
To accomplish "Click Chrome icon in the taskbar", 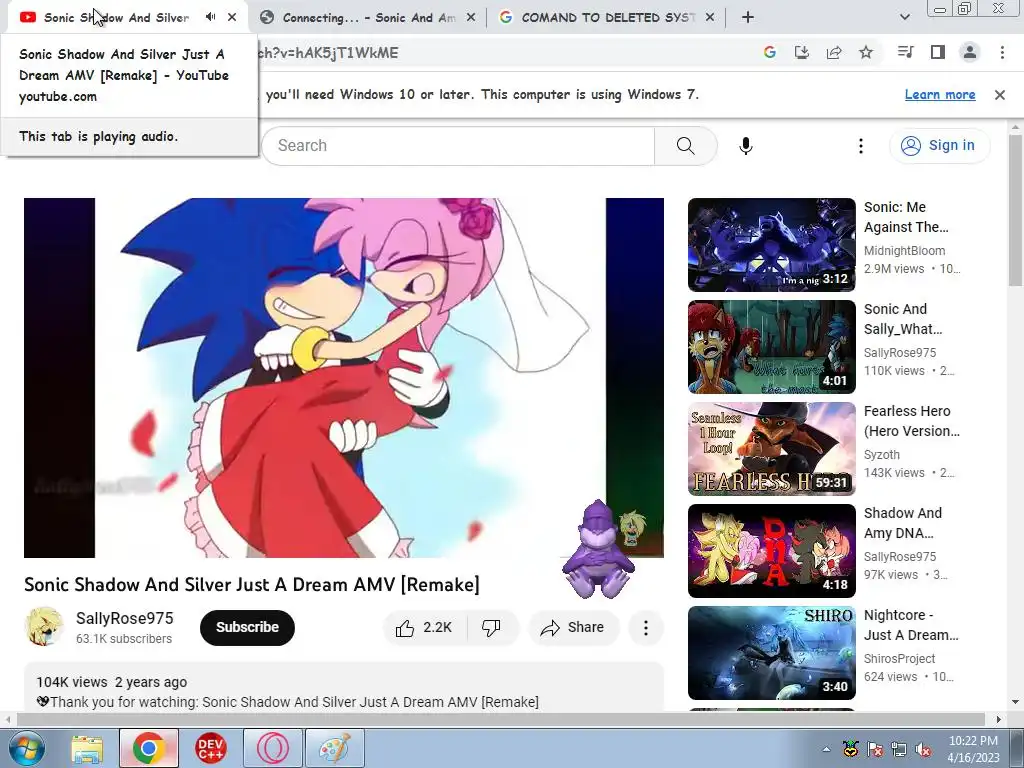I will coord(149,748).
